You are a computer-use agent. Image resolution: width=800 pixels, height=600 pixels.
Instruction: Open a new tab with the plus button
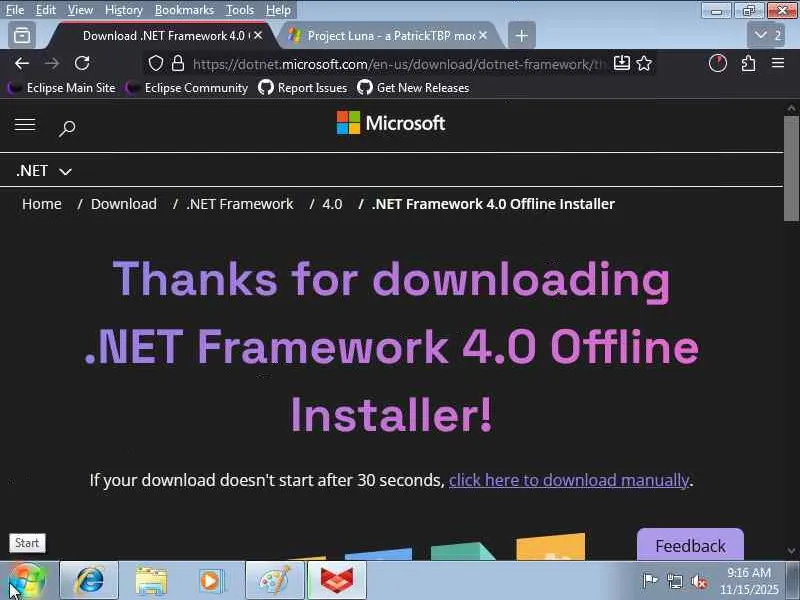(x=521, y=36)
